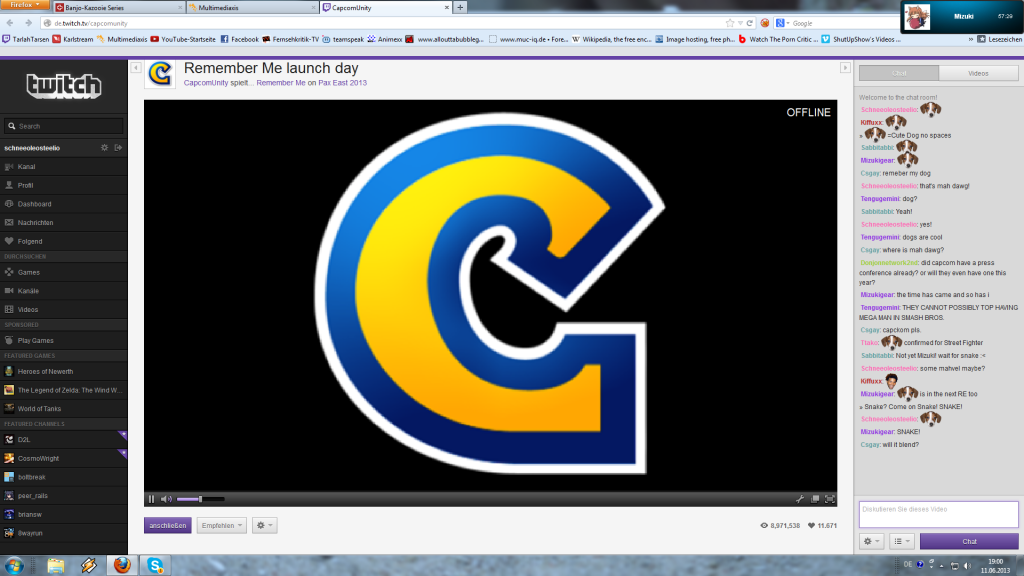
Task: Switch to Multimediaxis browser tab
Action: [251, 7]
